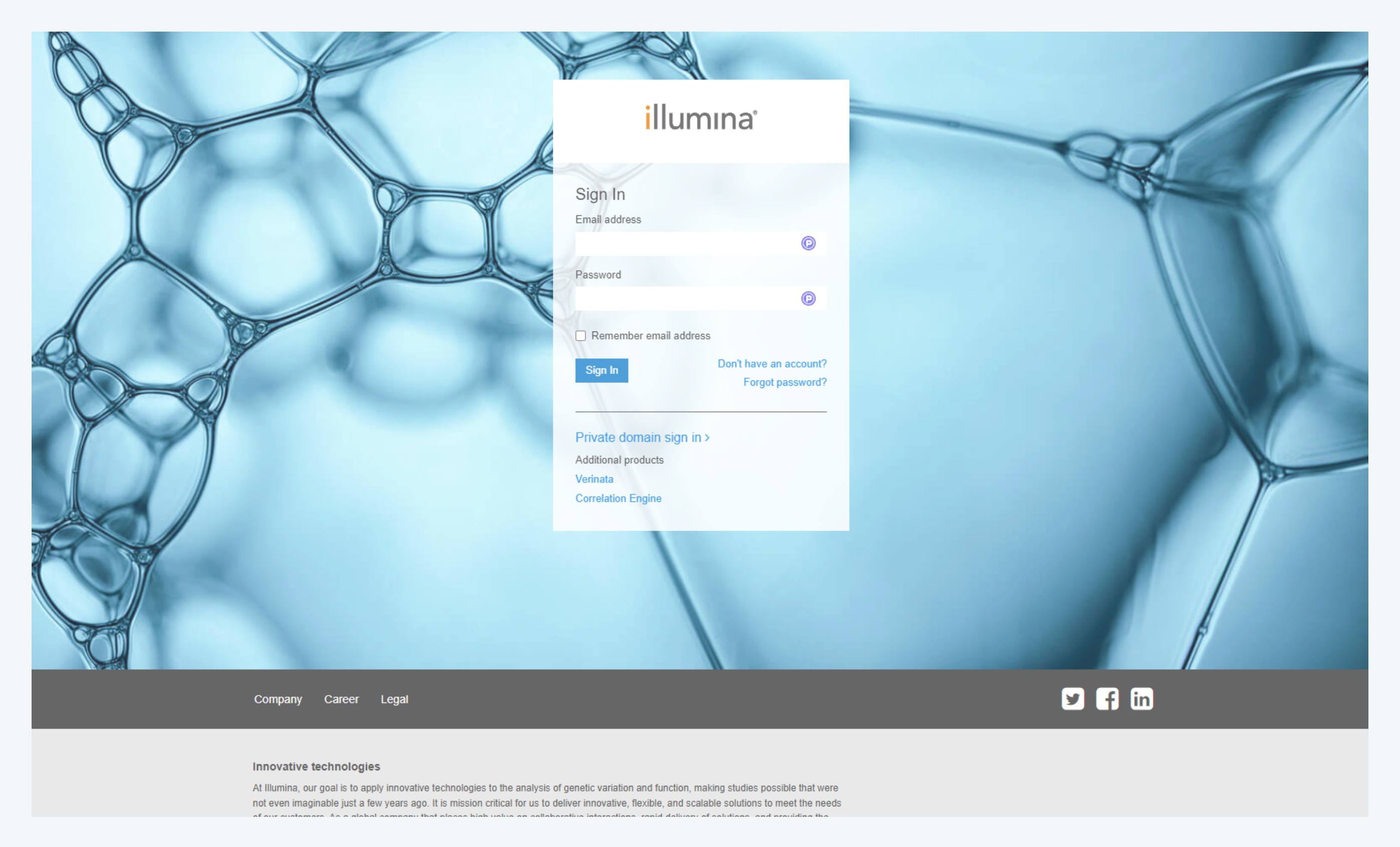Click the Forgot password link

[x=784, y=383]
